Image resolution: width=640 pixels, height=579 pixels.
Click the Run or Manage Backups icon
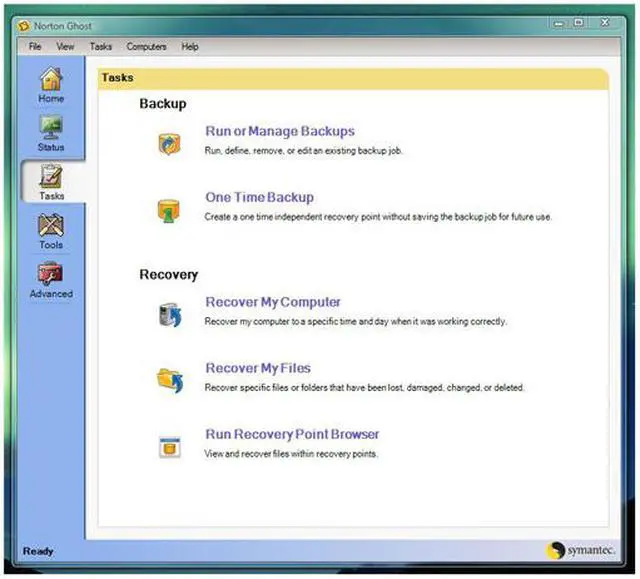pos(169,144)
